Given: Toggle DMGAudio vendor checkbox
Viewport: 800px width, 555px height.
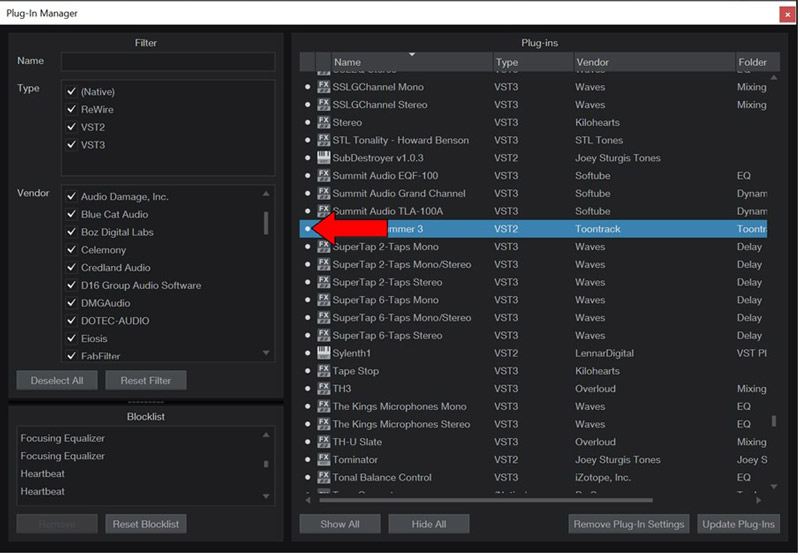Looking at the screenshot, I should pos(71,303).
